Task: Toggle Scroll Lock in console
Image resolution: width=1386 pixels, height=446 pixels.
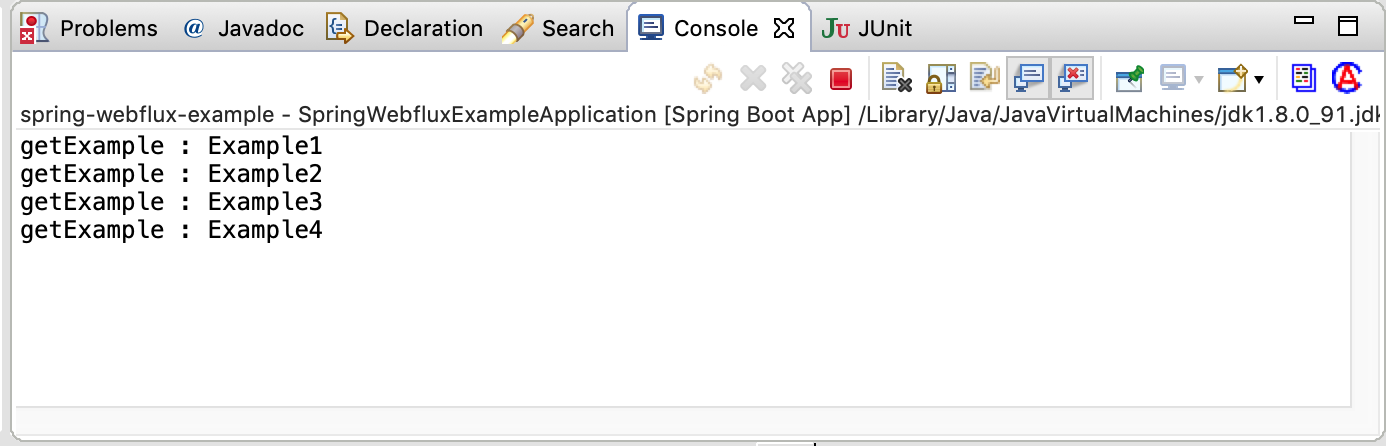Action: coord(941,78)
